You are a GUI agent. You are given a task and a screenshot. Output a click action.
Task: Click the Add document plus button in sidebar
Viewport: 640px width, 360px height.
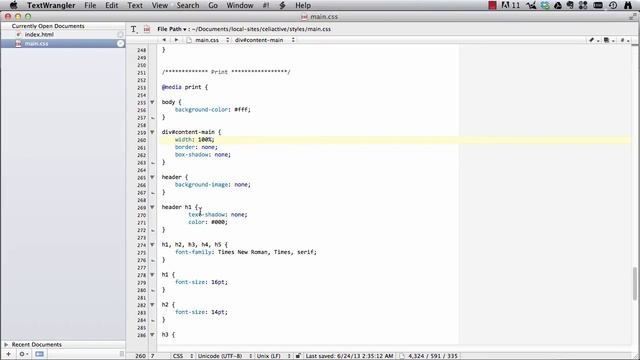8,354
